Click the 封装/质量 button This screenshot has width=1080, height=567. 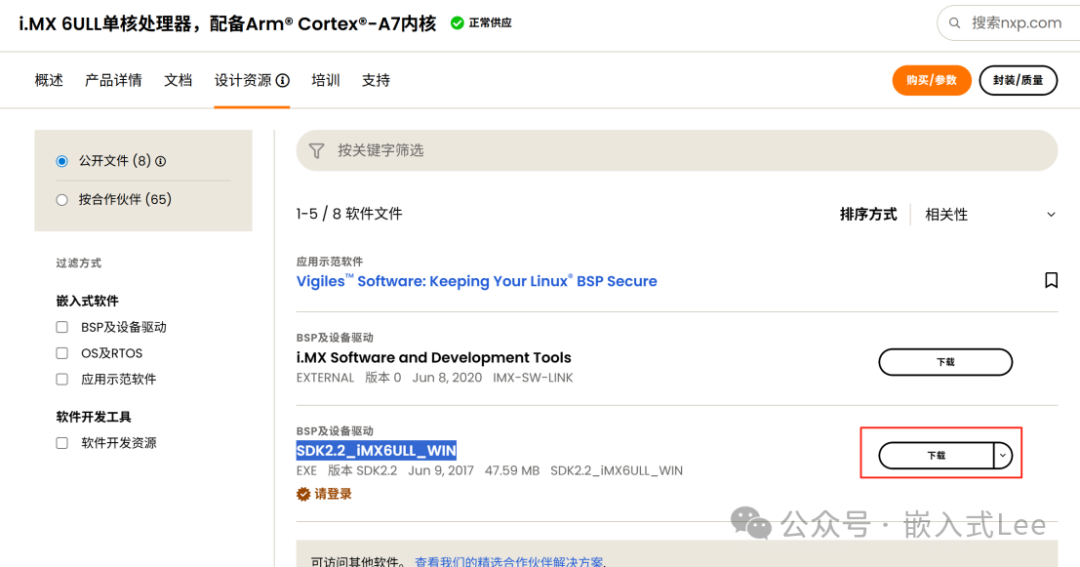click(1018, 81)
